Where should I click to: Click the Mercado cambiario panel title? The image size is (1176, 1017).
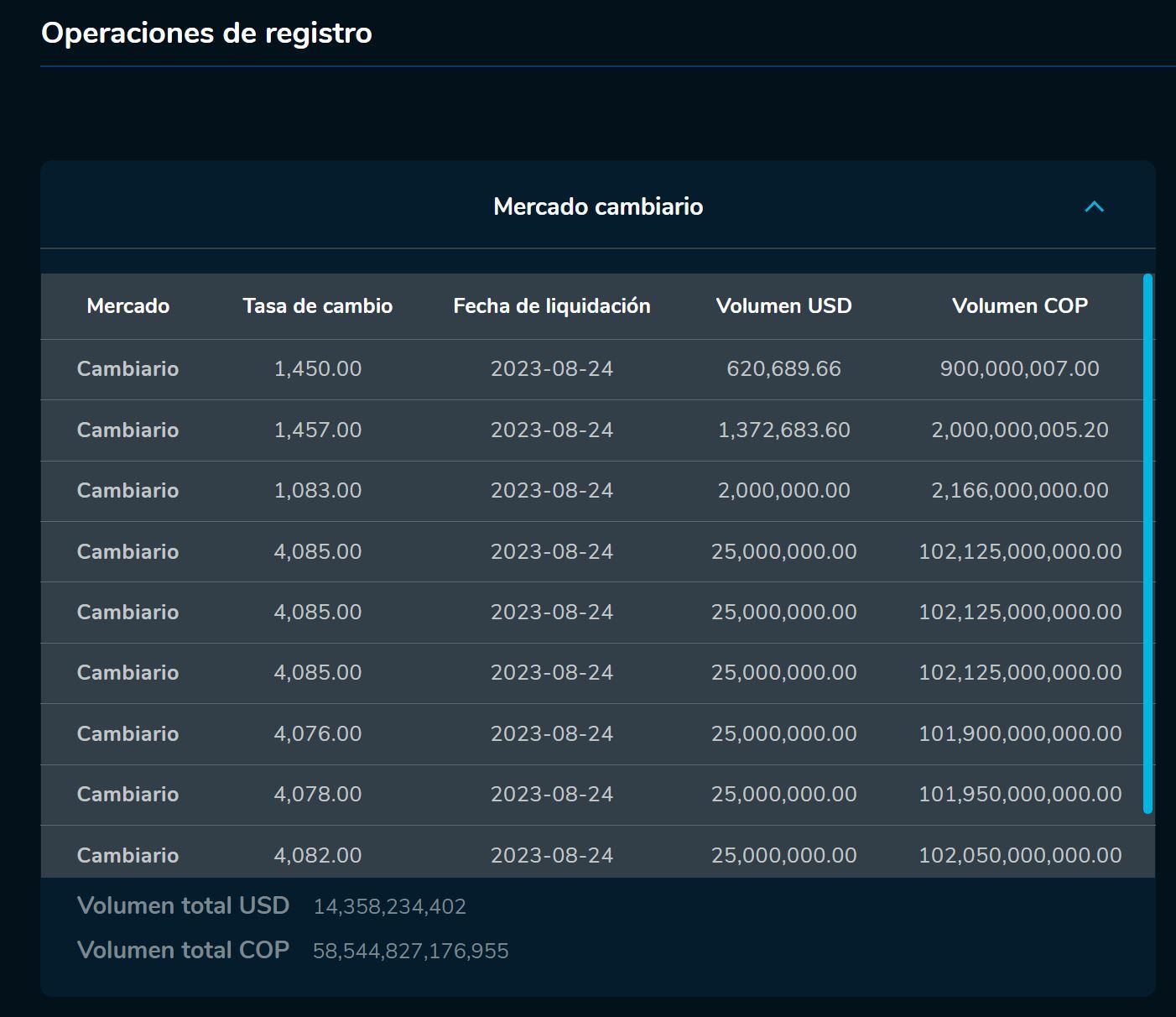[597, 206]
